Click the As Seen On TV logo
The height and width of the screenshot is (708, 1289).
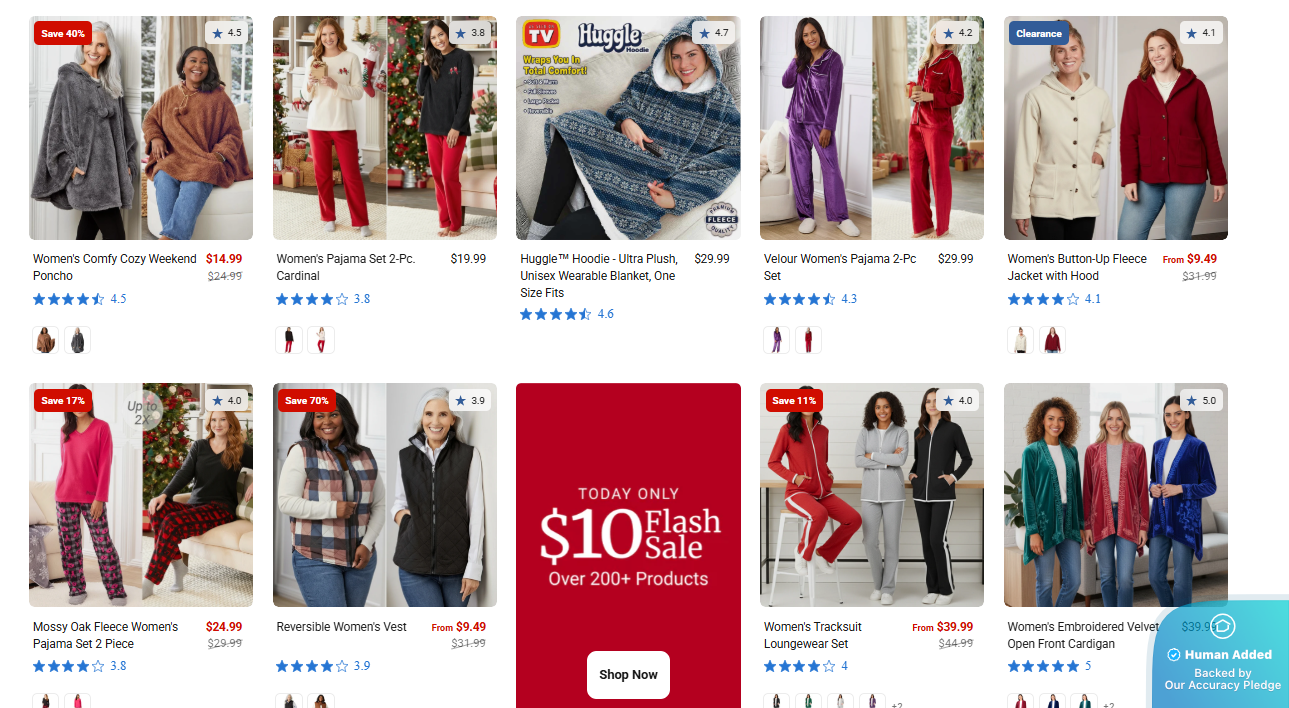pos(542,36)
